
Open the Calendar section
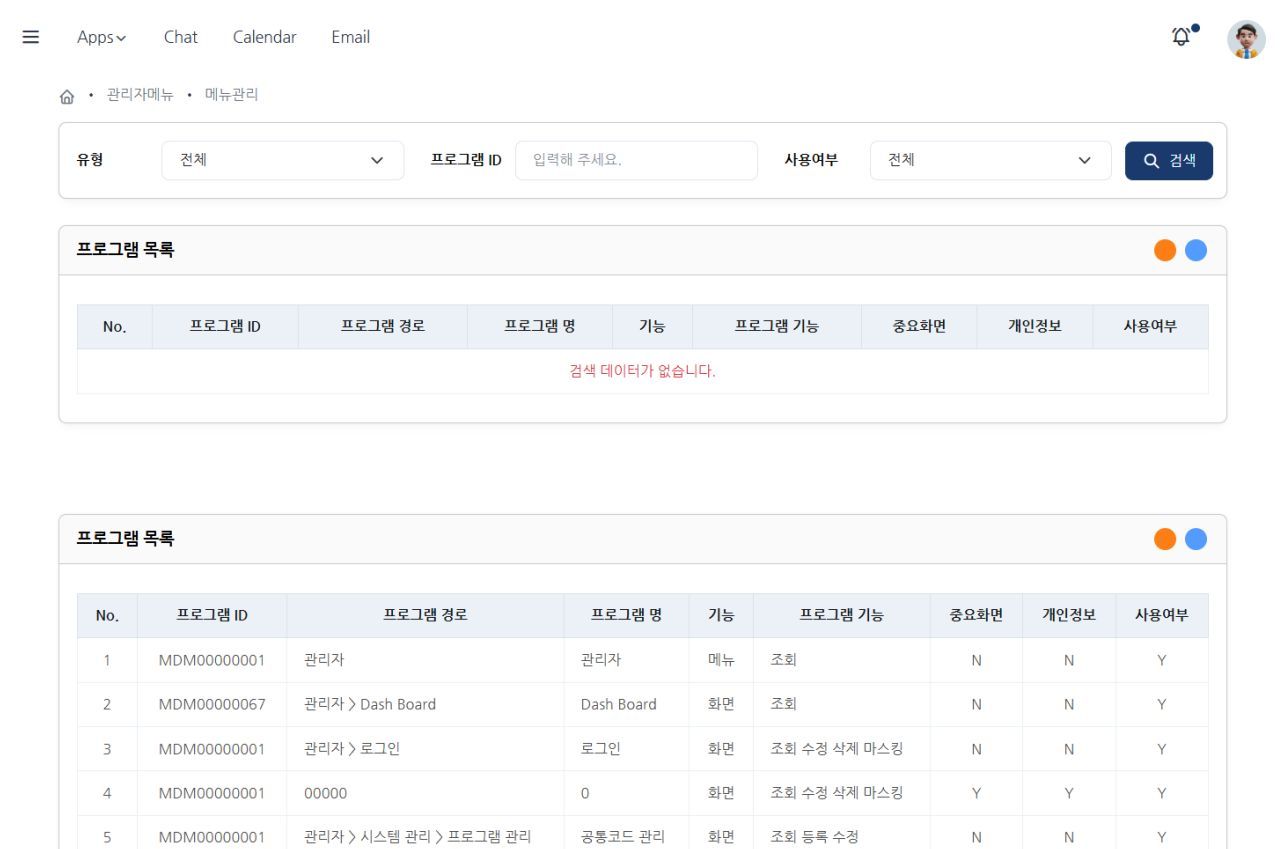coord(263,36)
